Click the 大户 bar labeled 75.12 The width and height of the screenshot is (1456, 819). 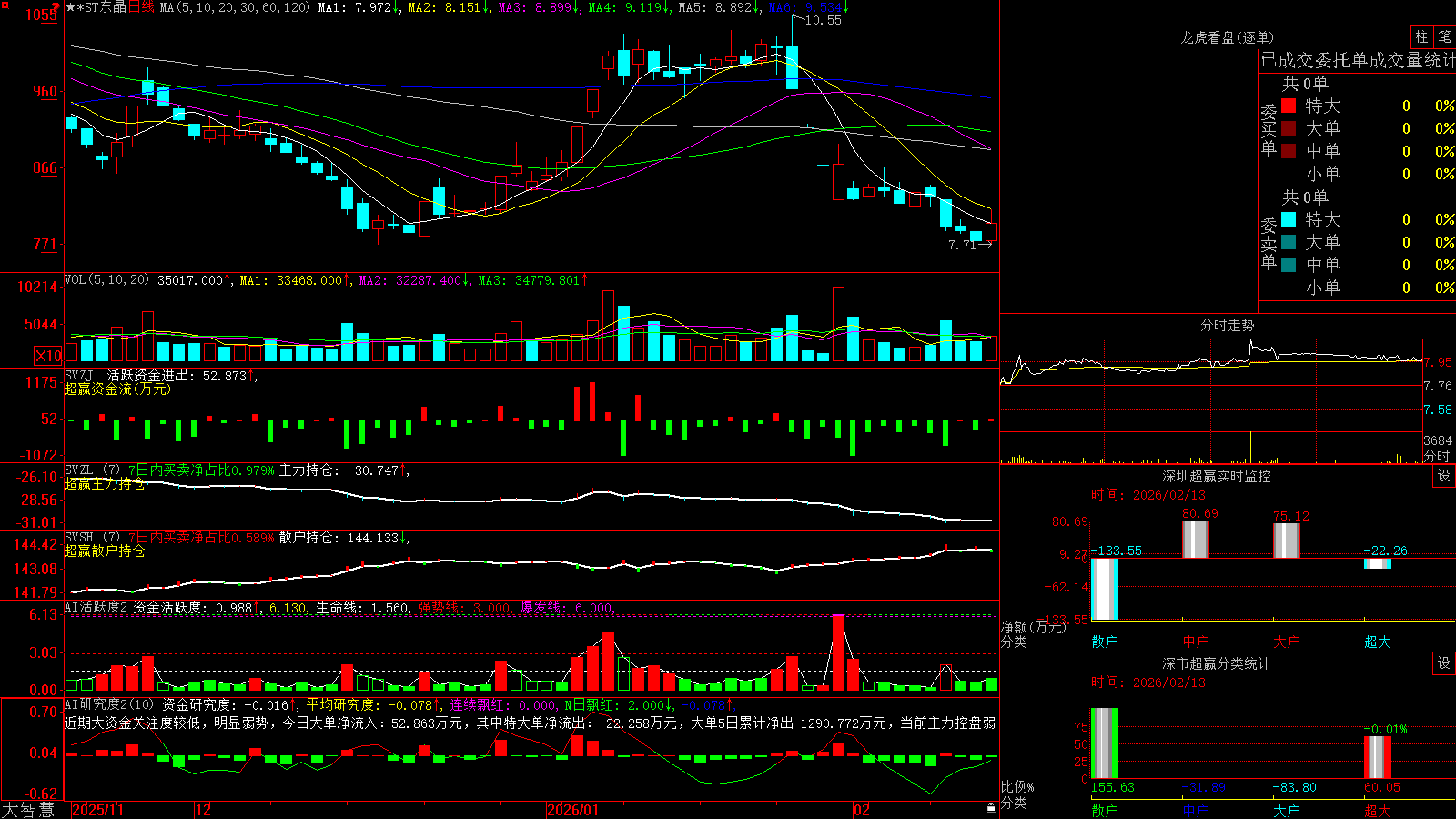pyautogui.click(x=1287, y=541)
